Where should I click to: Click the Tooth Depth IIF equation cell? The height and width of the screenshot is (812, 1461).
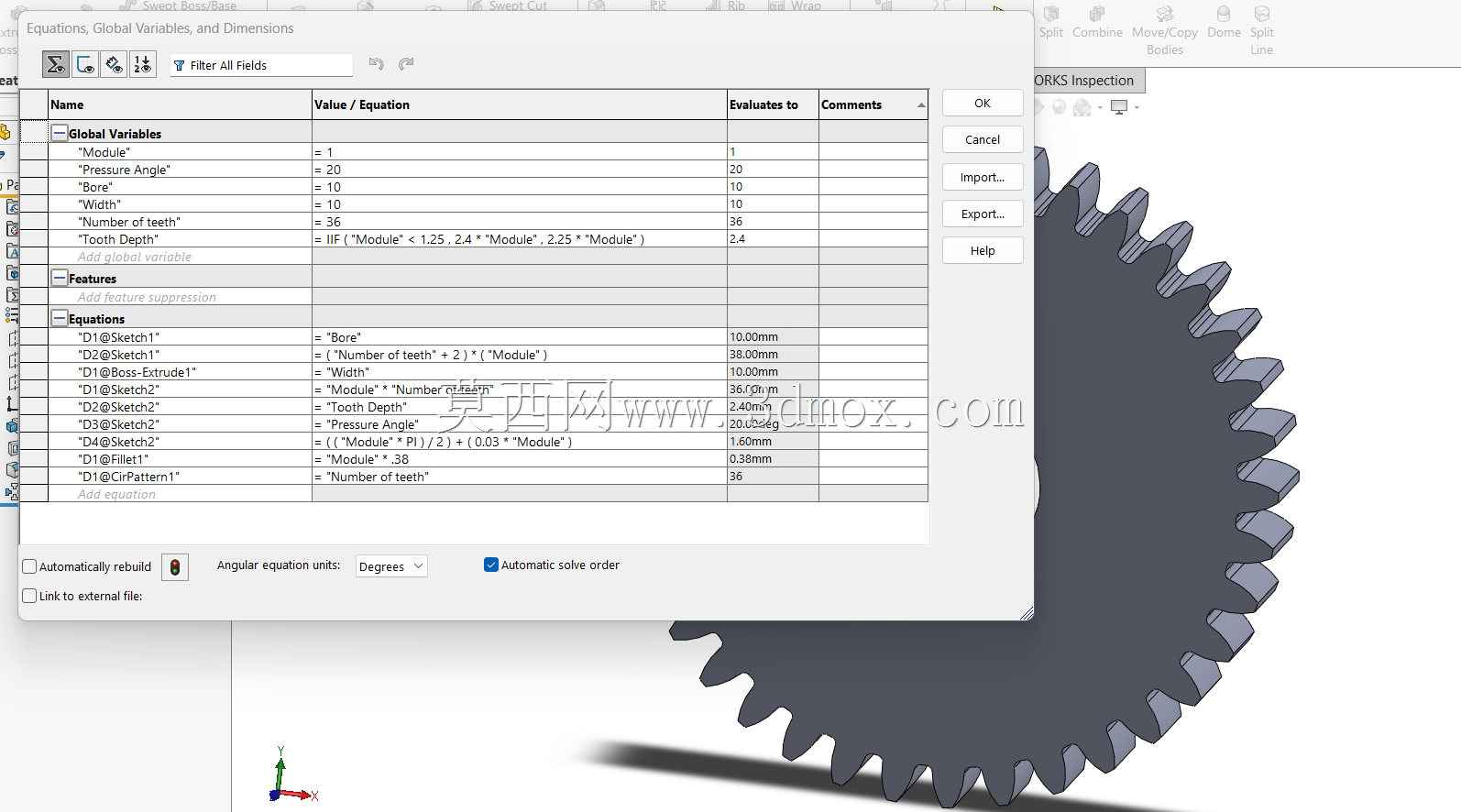click(520, 239)
